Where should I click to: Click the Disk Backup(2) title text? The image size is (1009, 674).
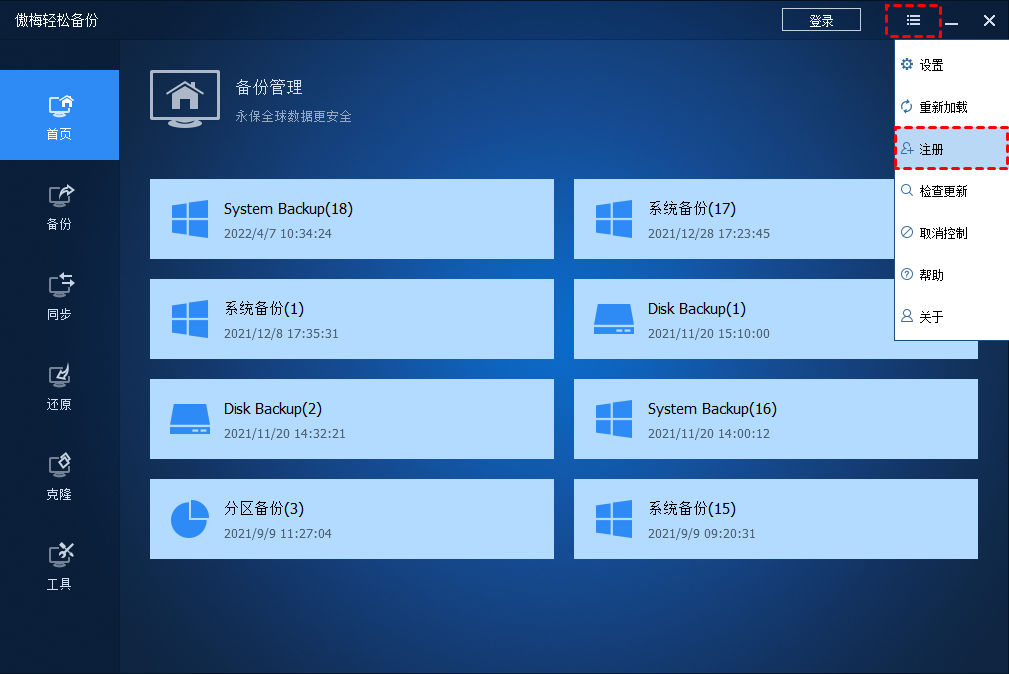pyautogui.click(x=273, y=409)
